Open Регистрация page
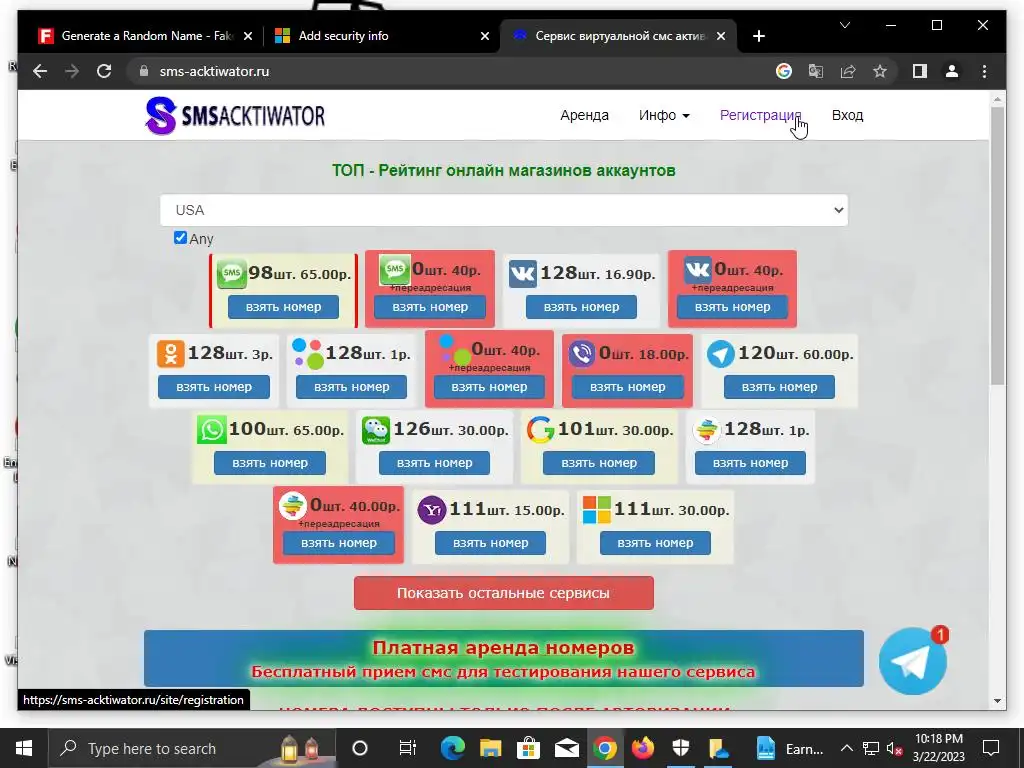This screenshot has height=768, width=1024. click(760, 116)
